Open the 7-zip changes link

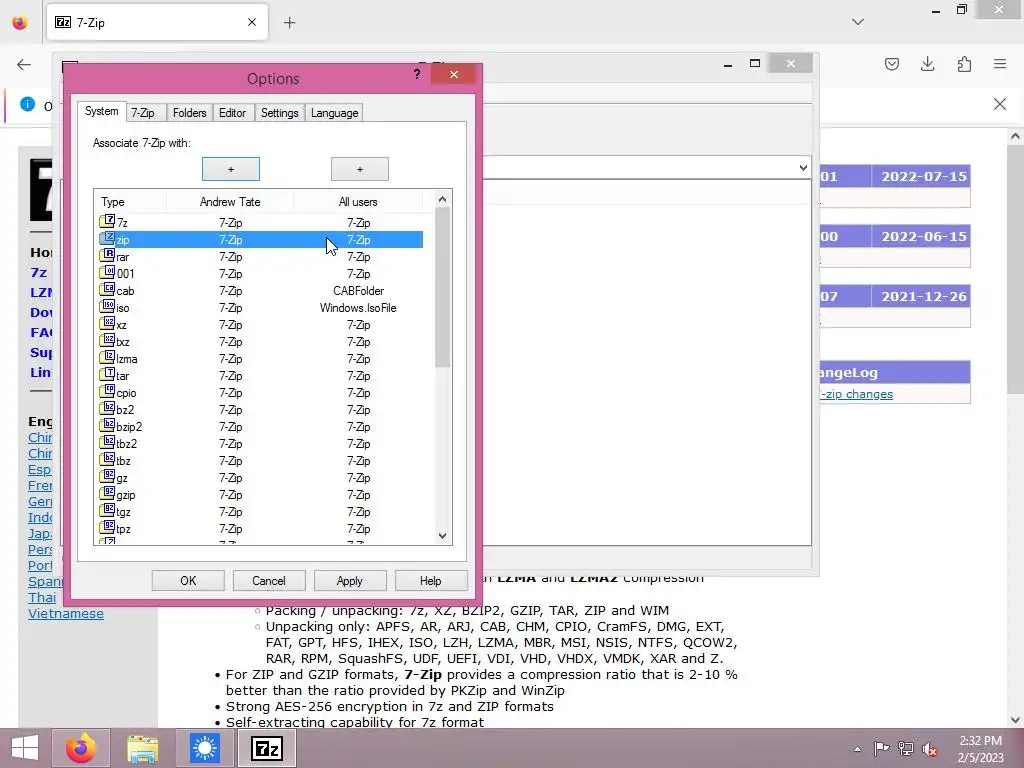[x=857, y=394]
